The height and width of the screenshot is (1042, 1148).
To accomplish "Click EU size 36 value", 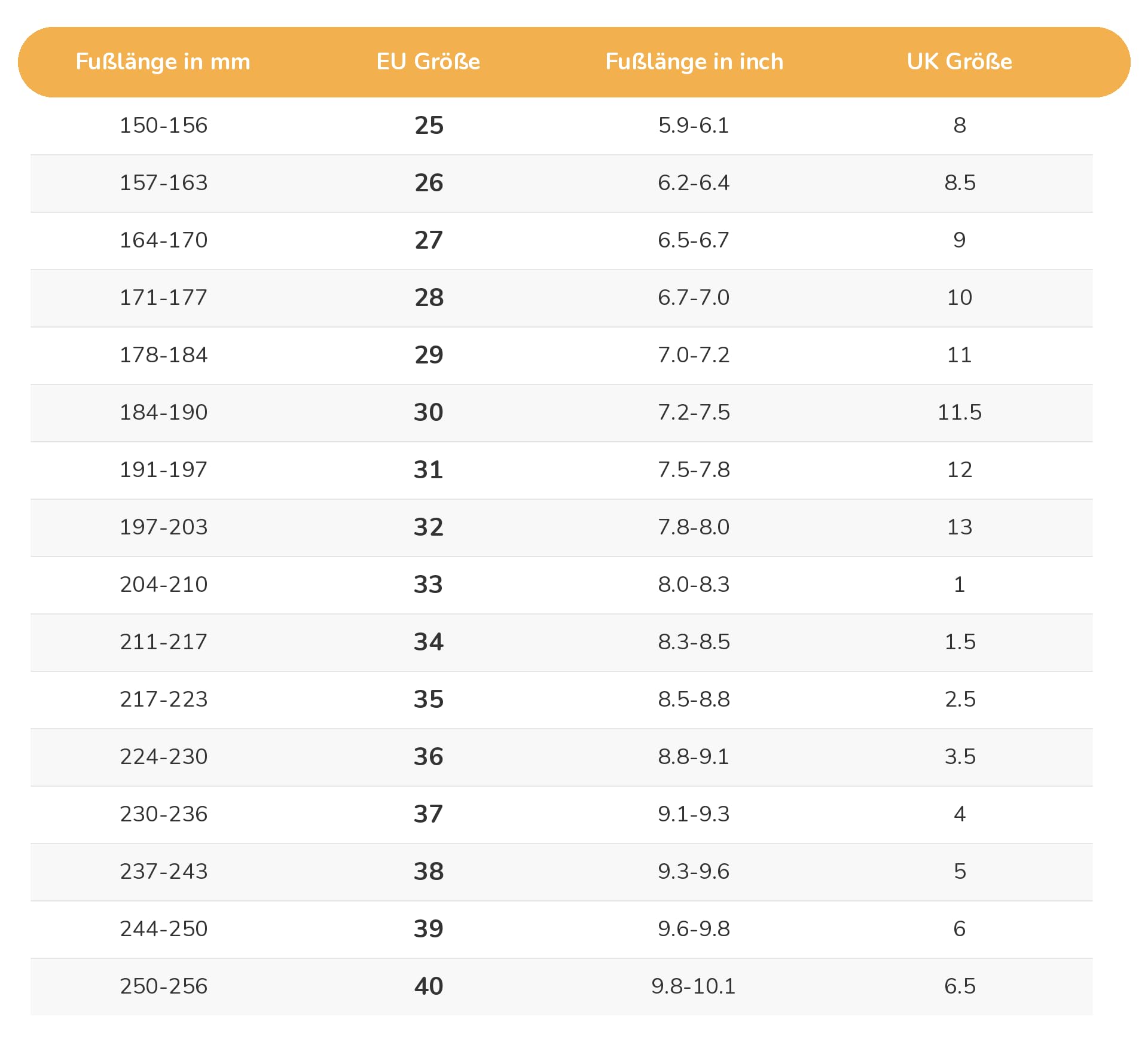I will point(429,757).
